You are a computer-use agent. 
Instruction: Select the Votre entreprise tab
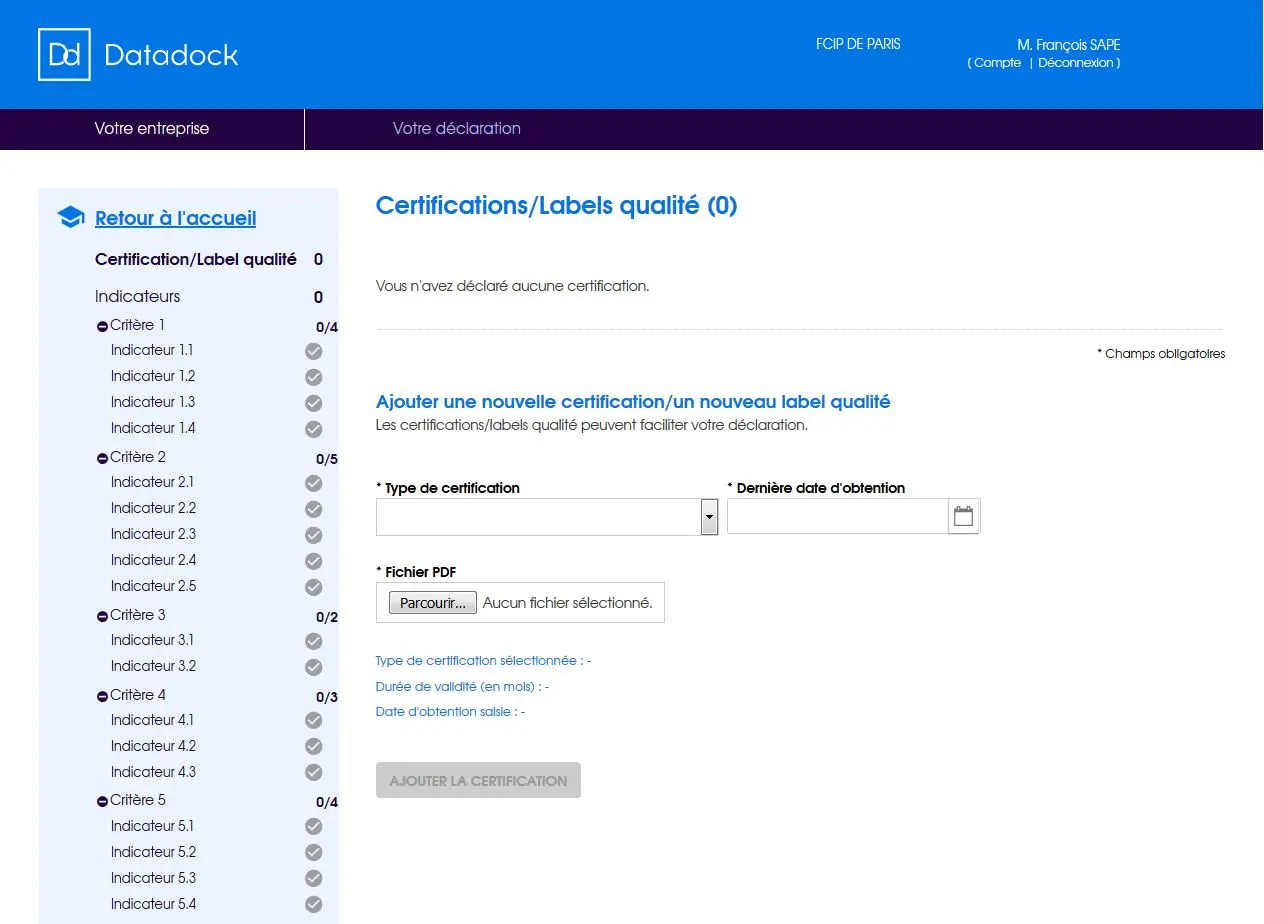coord(152,128)
